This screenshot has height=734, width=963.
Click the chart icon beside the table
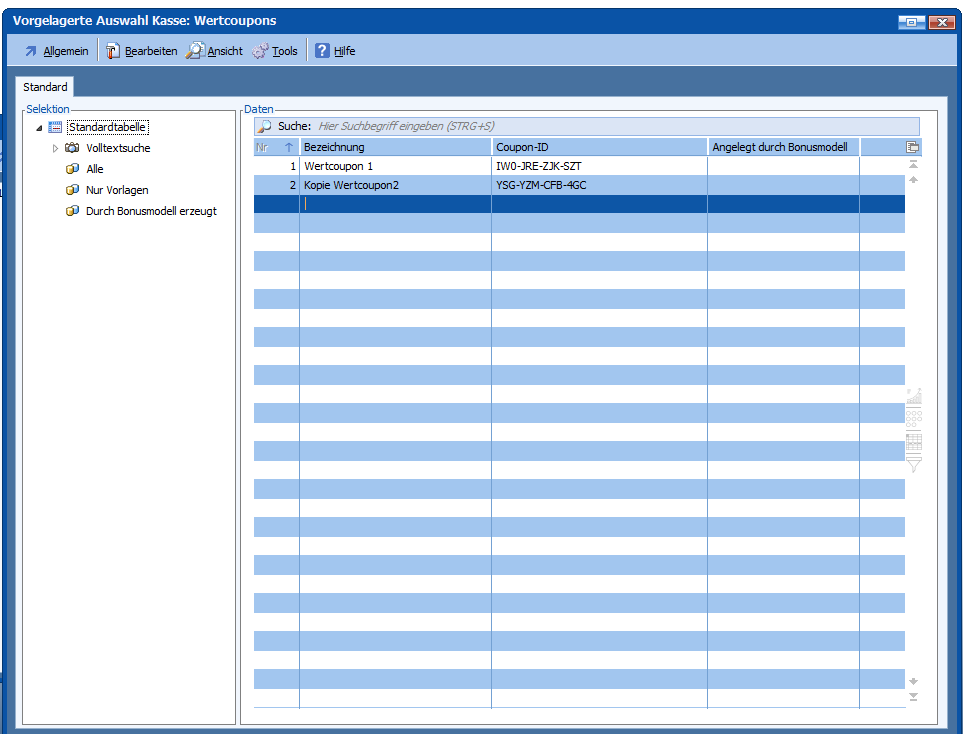pos(913,396)
